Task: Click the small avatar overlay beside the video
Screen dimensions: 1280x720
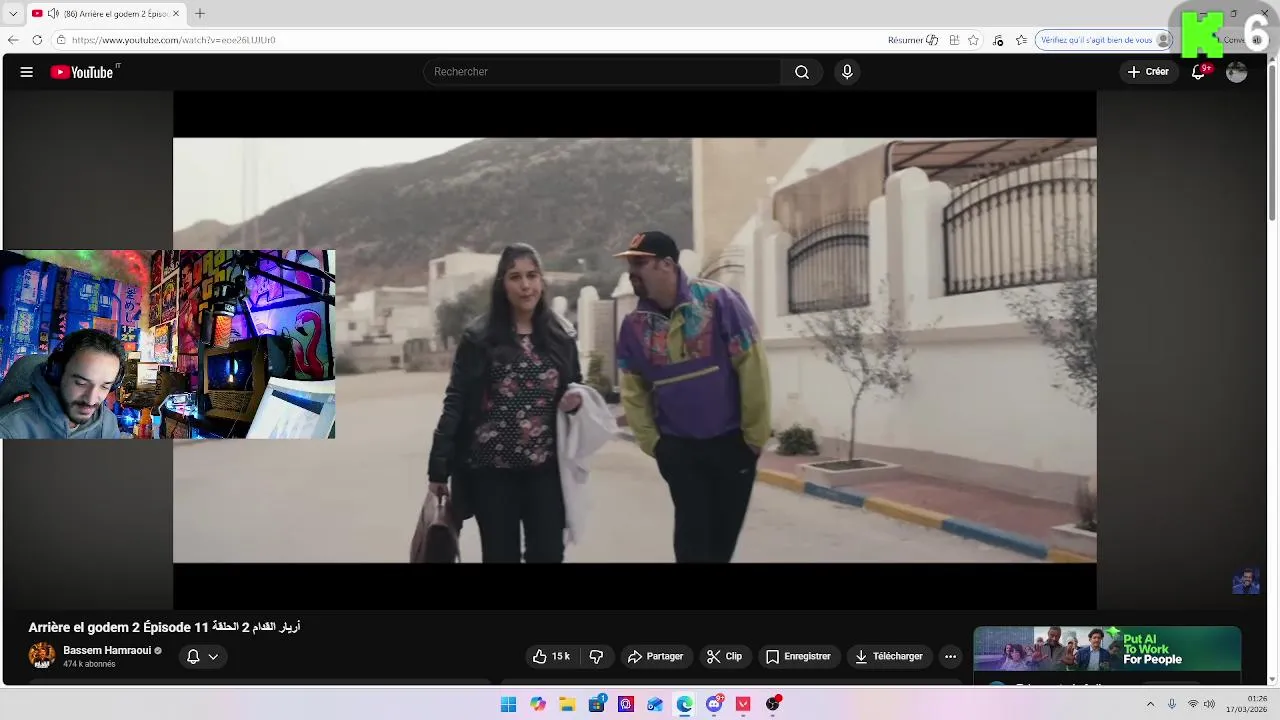Action: (1246, 581)
